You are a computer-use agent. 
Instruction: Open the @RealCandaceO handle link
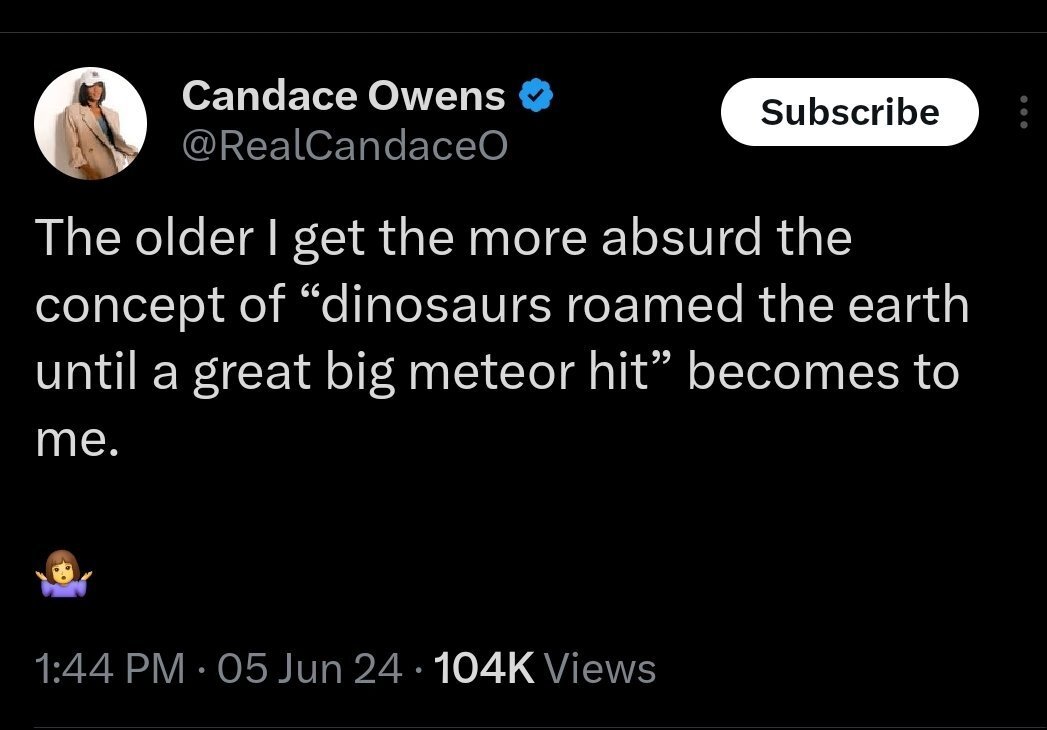(344, 146)
